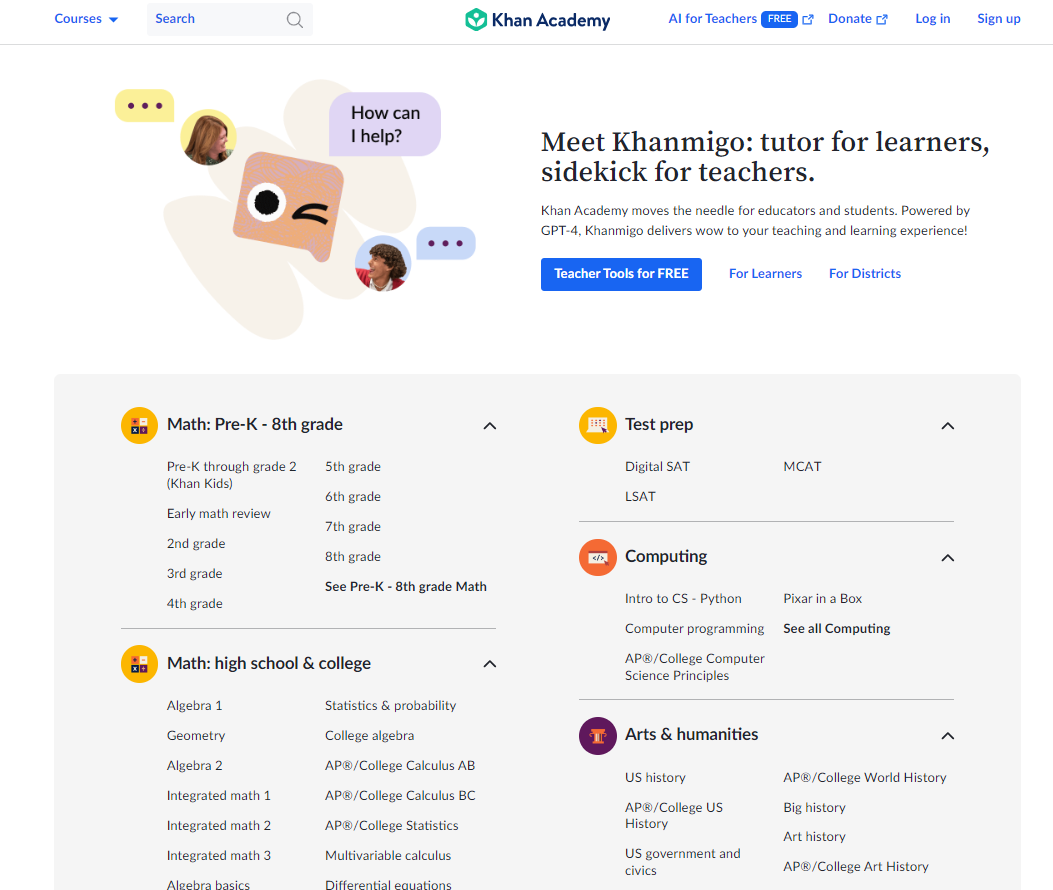This screenshot has width=1053, height=890.
Task: Click the Arts & humanities icon
Action: [x=598, y=736]
